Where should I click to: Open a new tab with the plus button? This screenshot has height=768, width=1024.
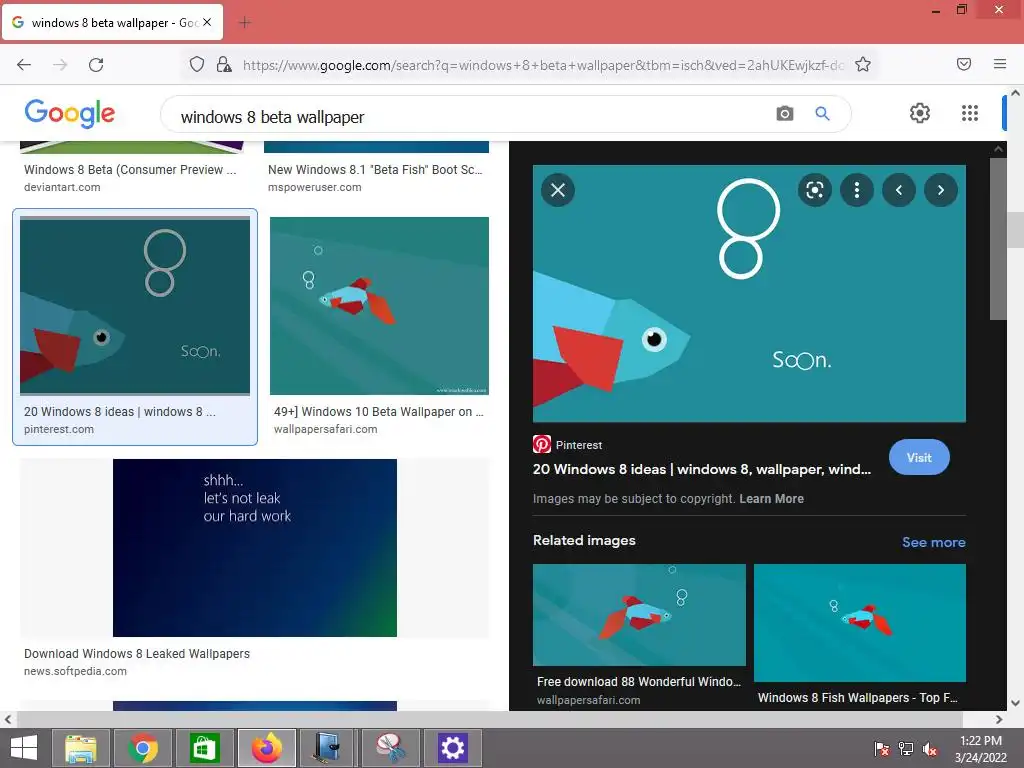click(x=245, y=23)
